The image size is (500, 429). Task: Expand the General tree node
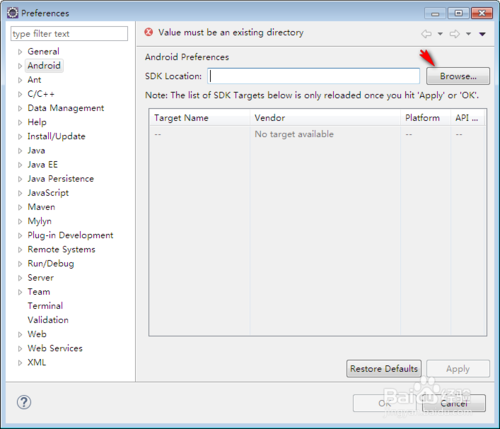click(20, 52)
